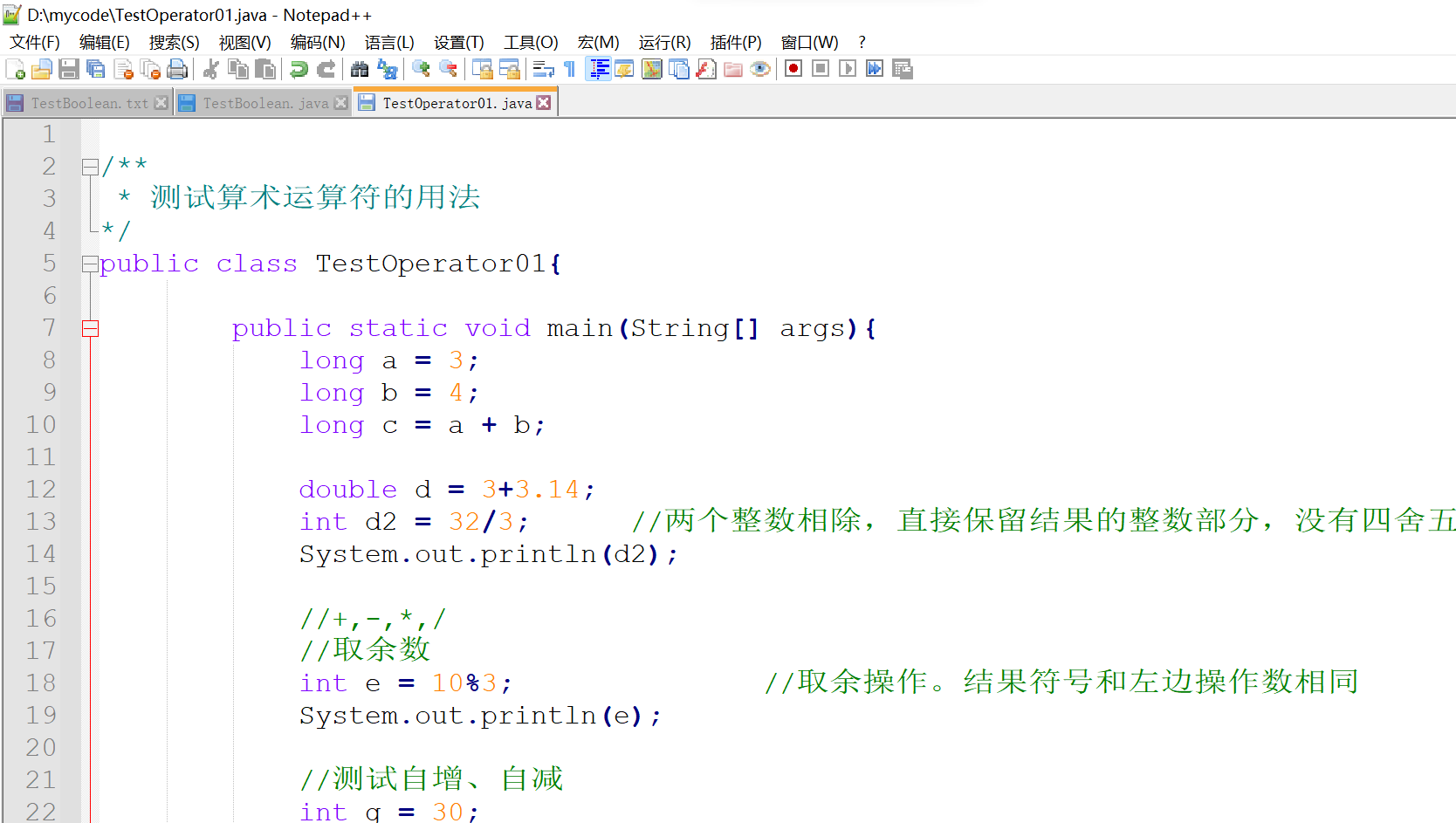Open the 插件(P) menu
This screenshot has height=823, width=1456.
point(736,42)
